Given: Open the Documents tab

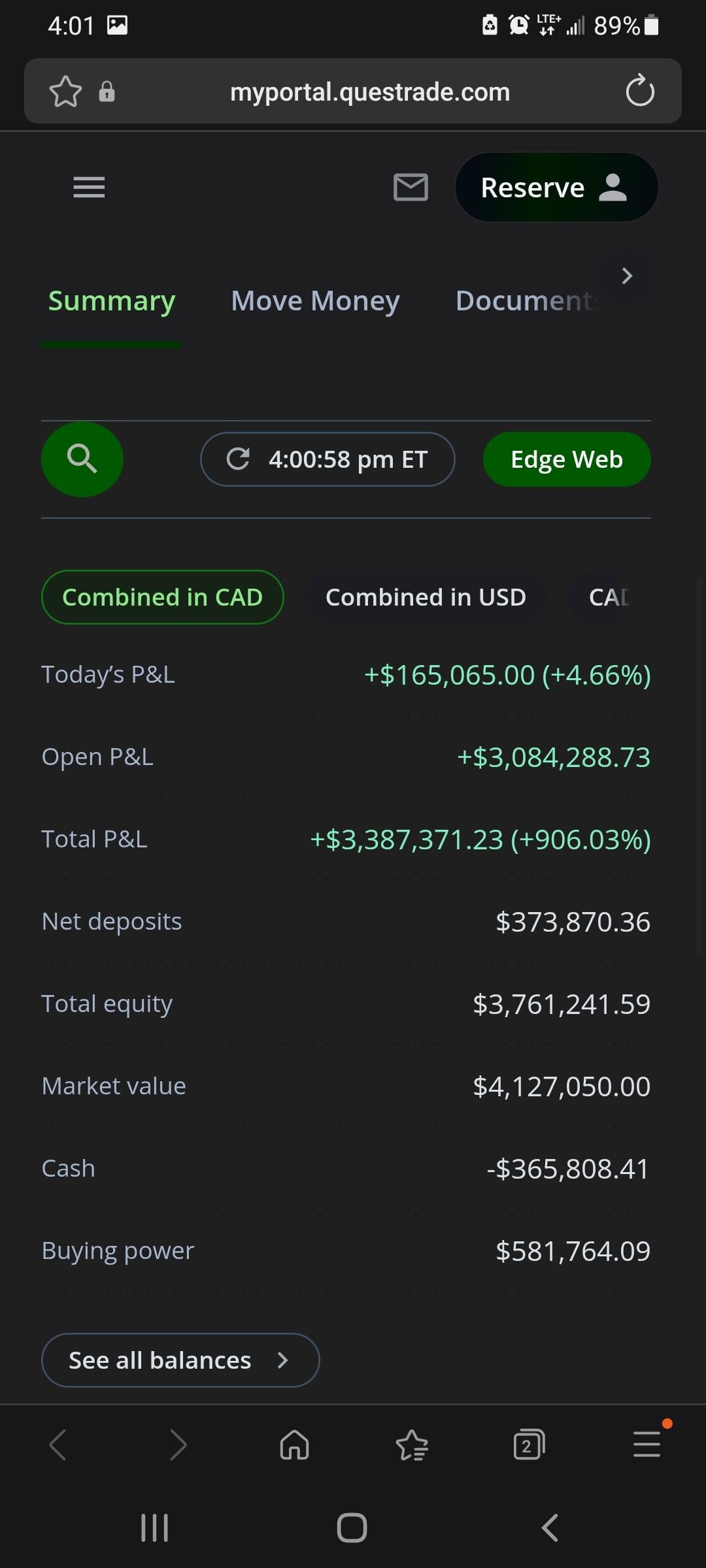Looking at the screenshot, I should click(x=526, y=301).
